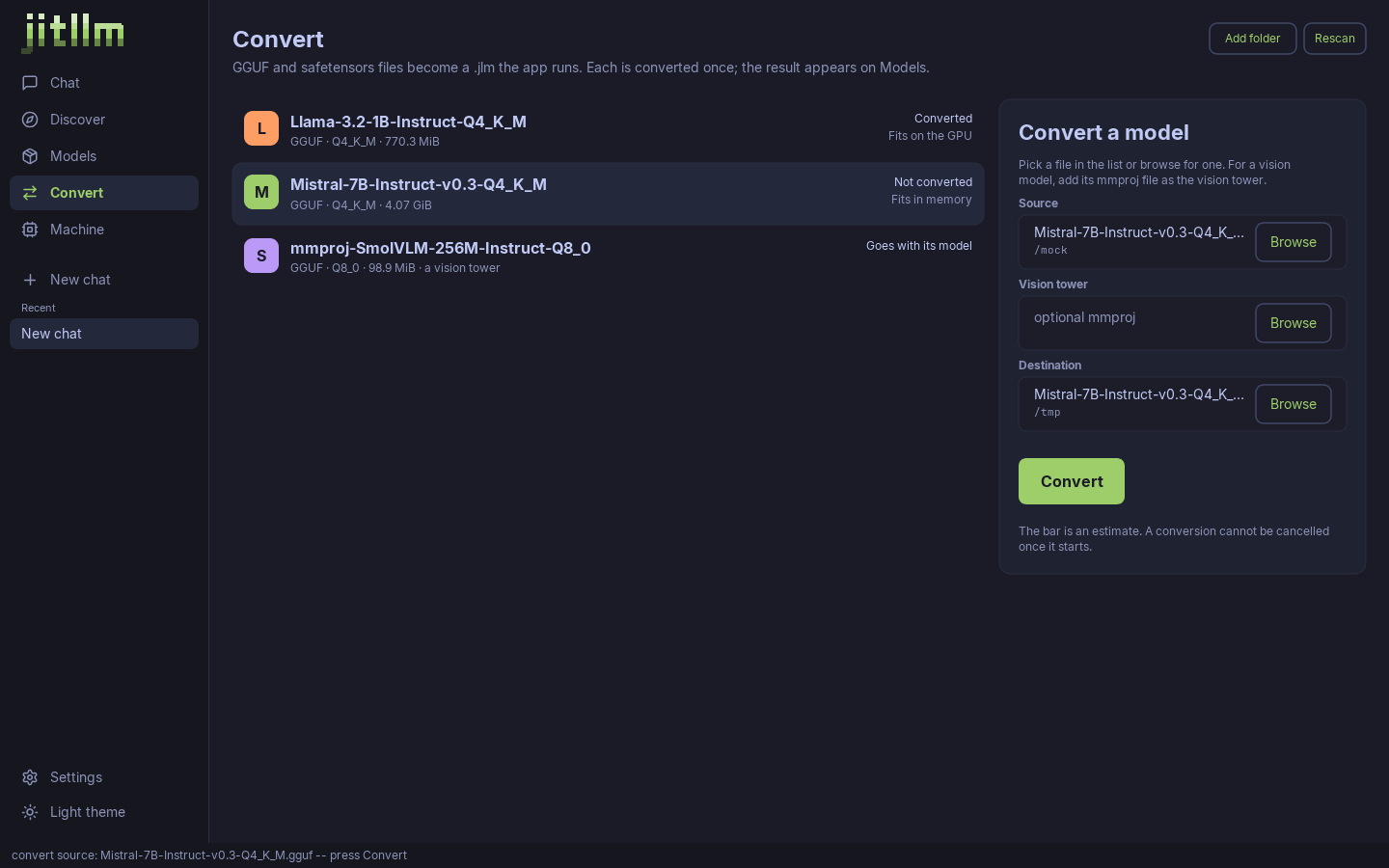Click the status bar convert source message
This screenshot has height=868, width=1389.
(x=209, y=855)
